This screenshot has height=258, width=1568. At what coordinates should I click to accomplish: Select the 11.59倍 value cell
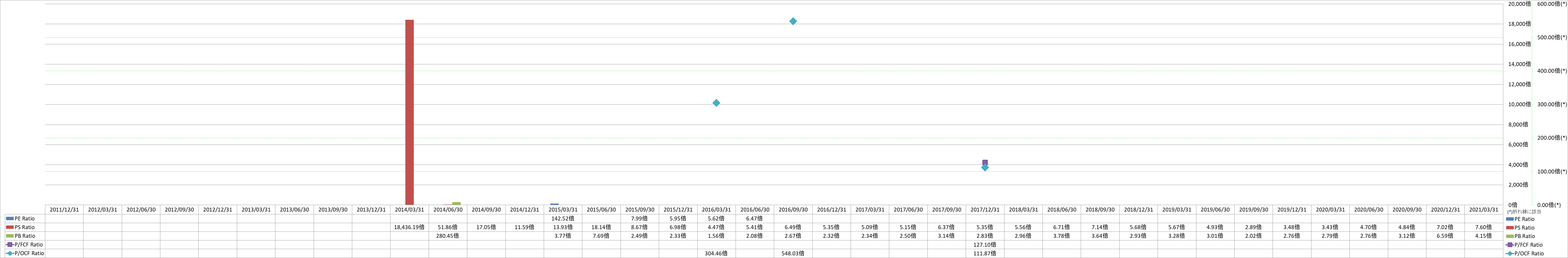click(525, 227)
